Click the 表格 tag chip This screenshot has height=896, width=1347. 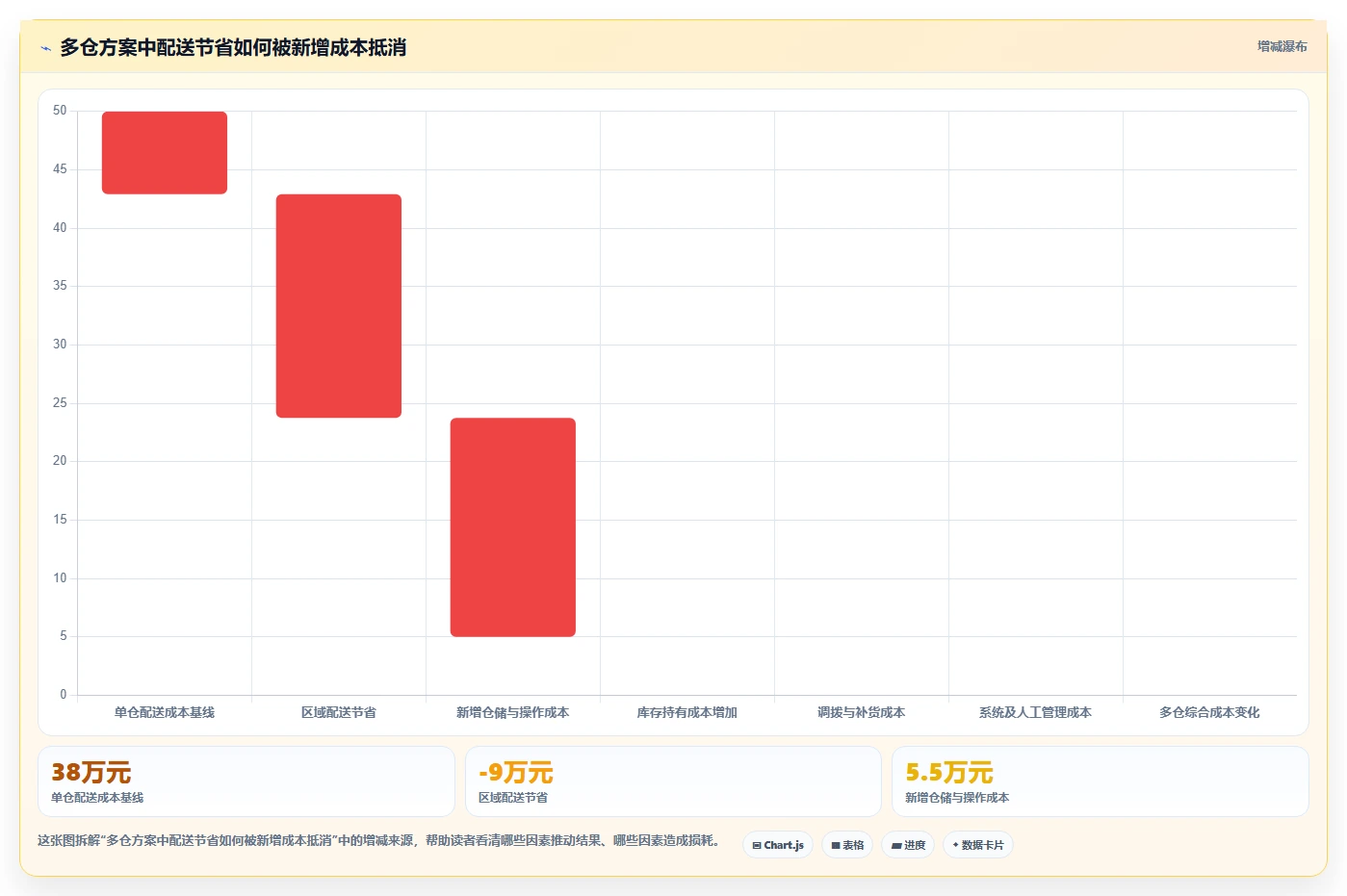click(847, 845)
